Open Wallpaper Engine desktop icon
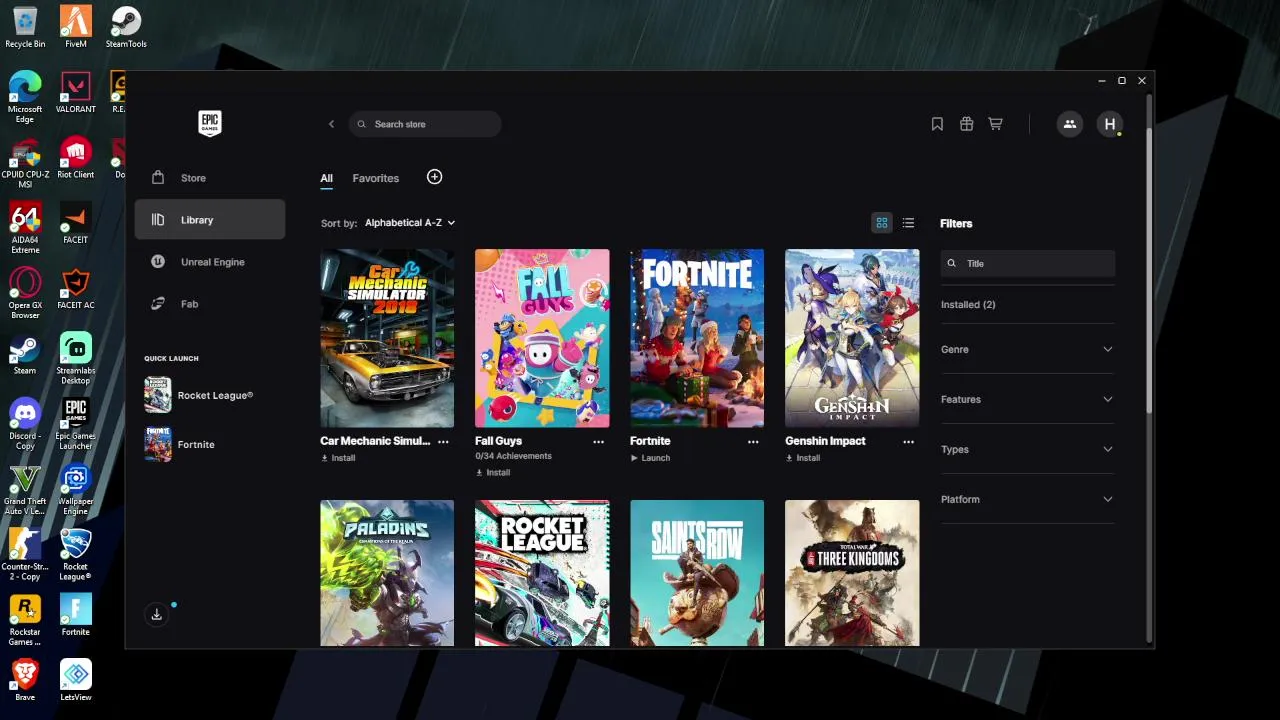The image size is (1280, 720). 75,490
